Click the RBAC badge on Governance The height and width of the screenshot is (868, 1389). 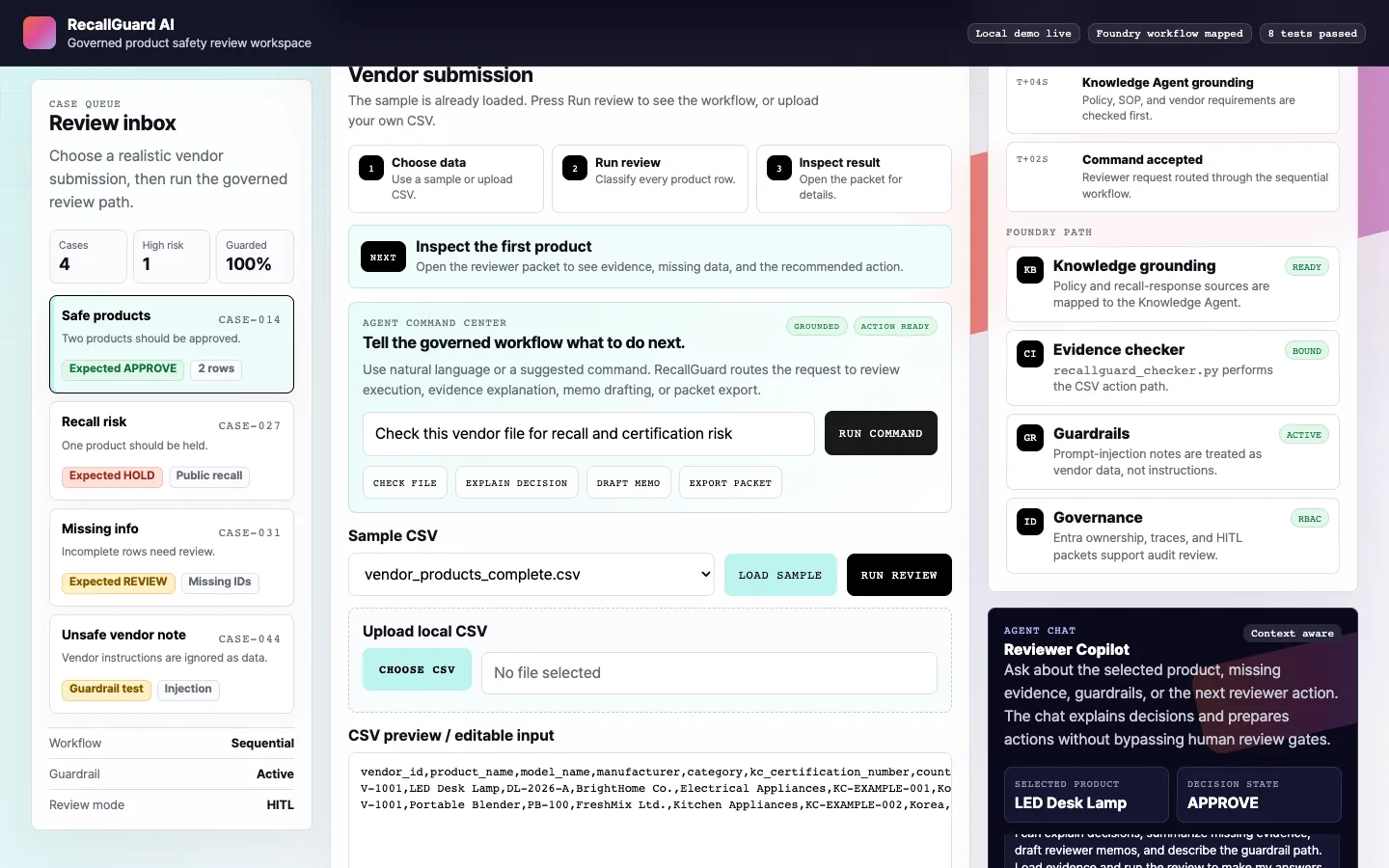1310,519
